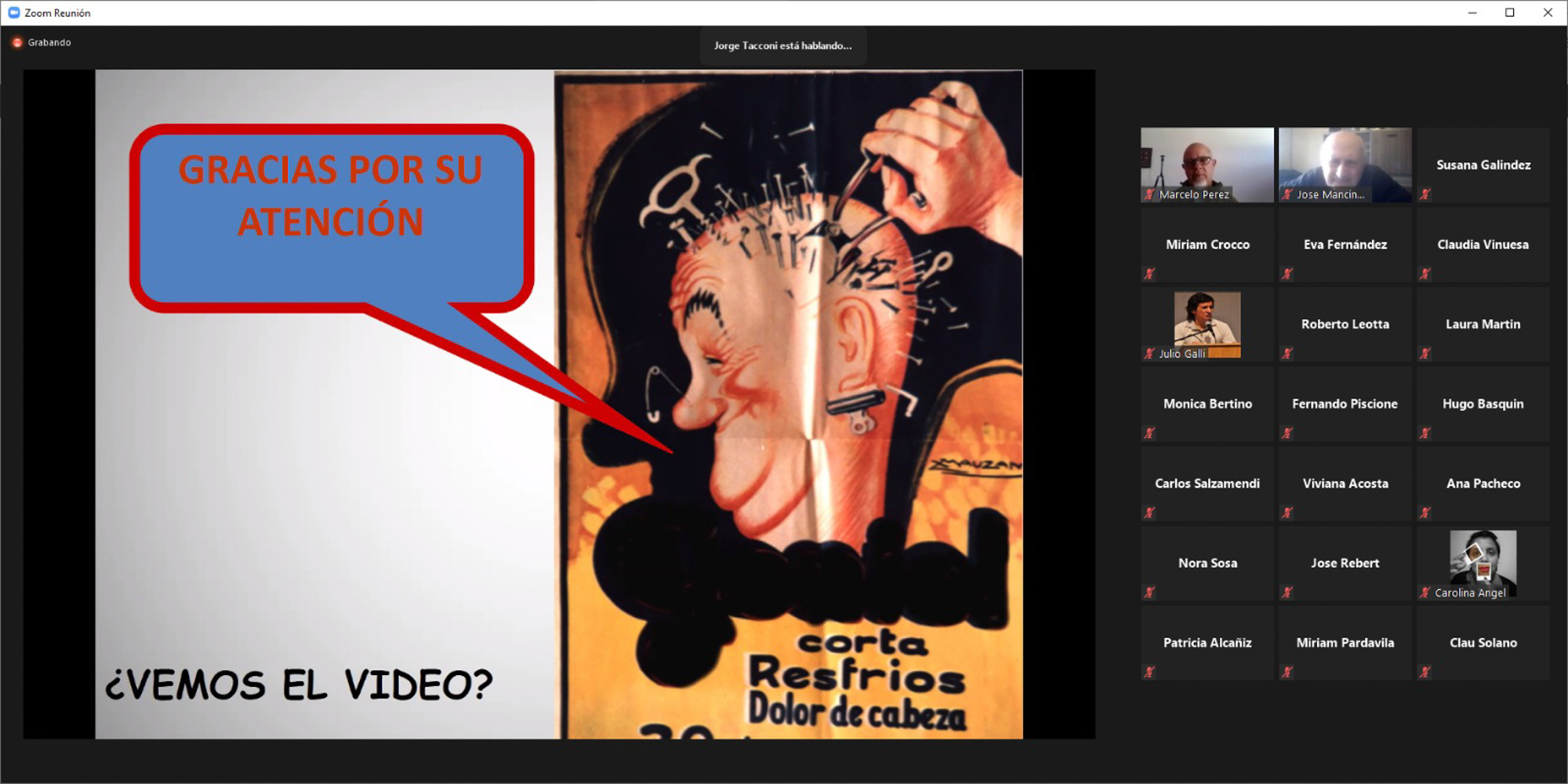
Task: Click muted mic icon on Eva Fernández tile
Action: point(1287,274)
